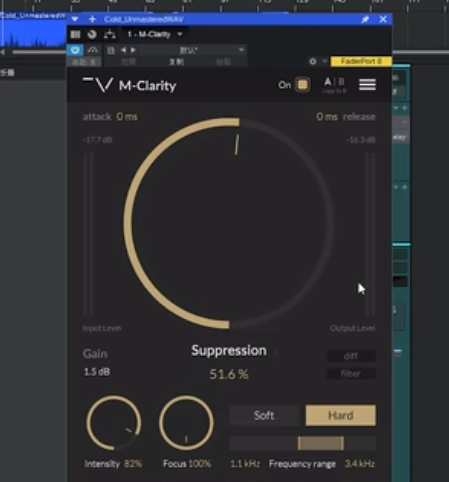
Task: Click the yellow FaderPort 8 label
Action: click(361, 61)
